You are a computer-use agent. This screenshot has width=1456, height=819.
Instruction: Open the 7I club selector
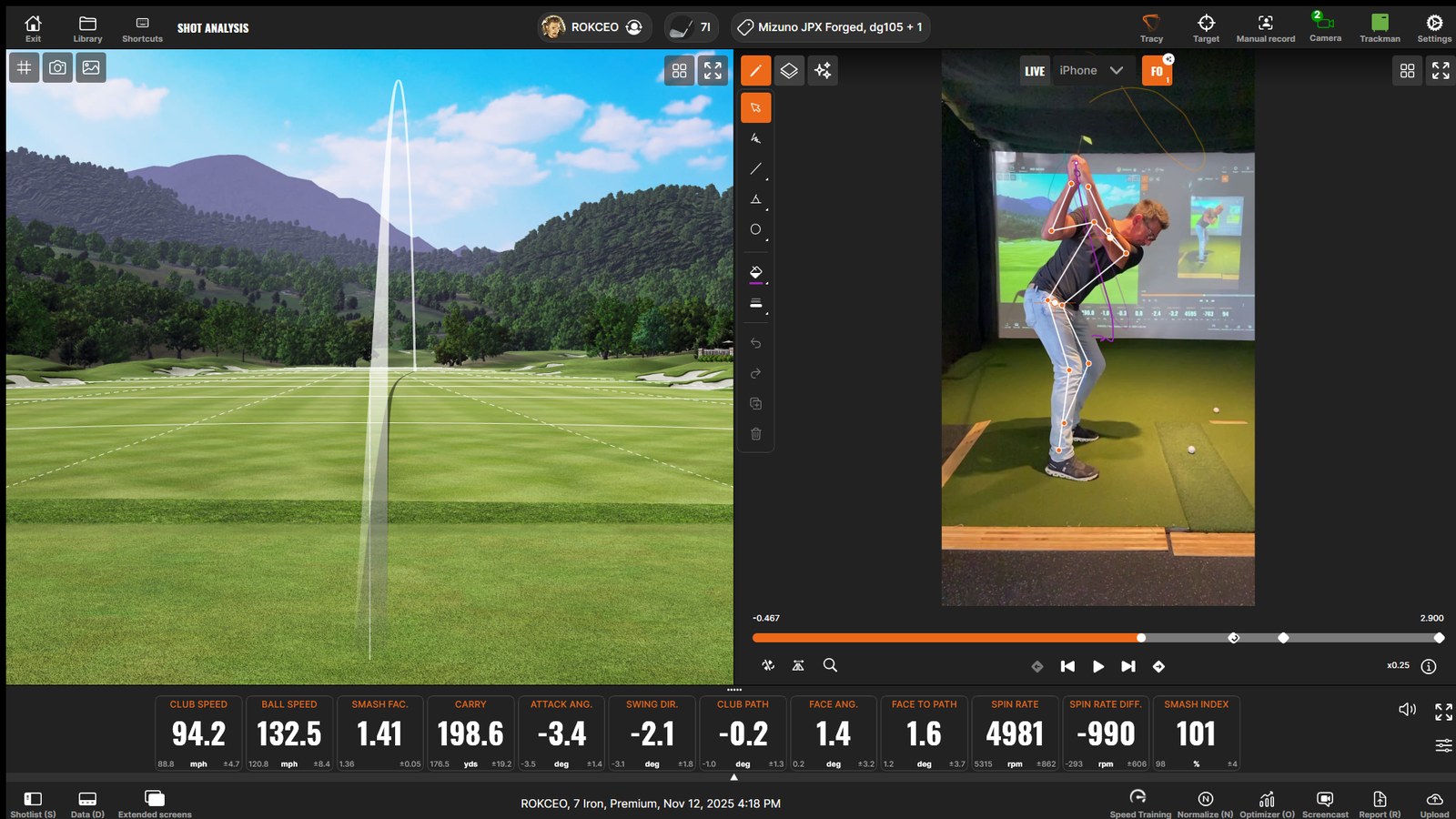[691, 27]
